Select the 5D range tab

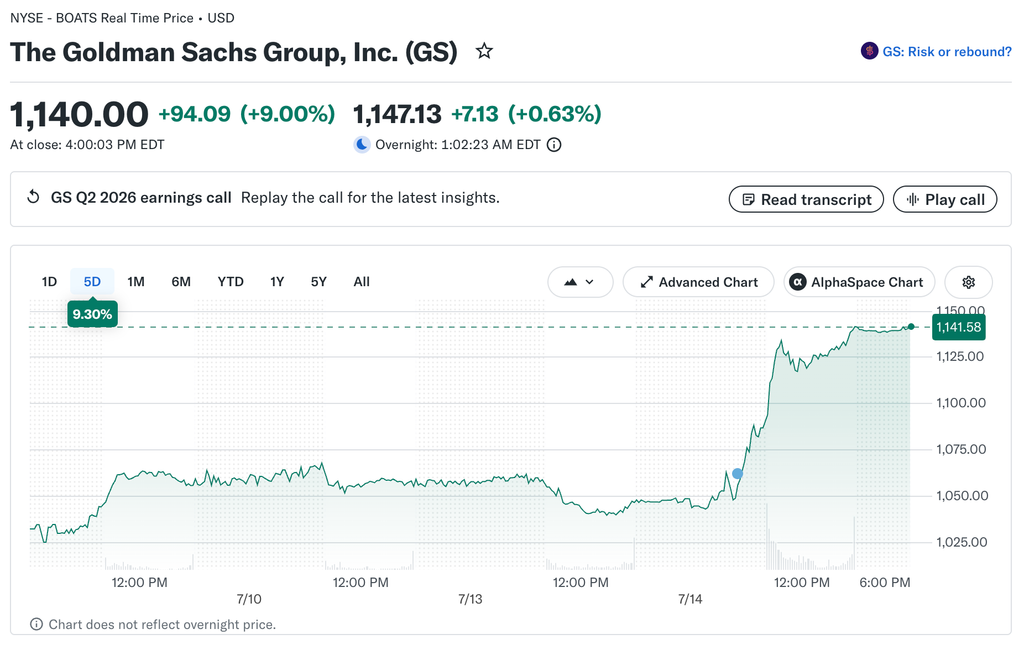[x=92, y=282]
